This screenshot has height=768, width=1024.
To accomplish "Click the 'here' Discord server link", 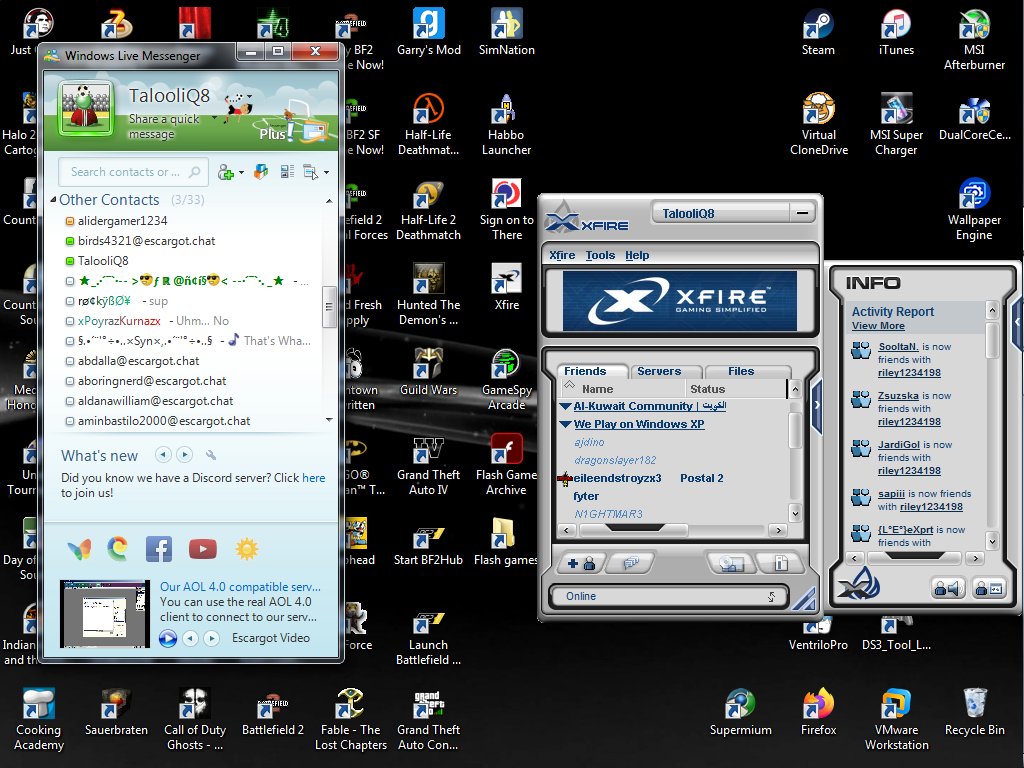I will (x=314, y=478).
